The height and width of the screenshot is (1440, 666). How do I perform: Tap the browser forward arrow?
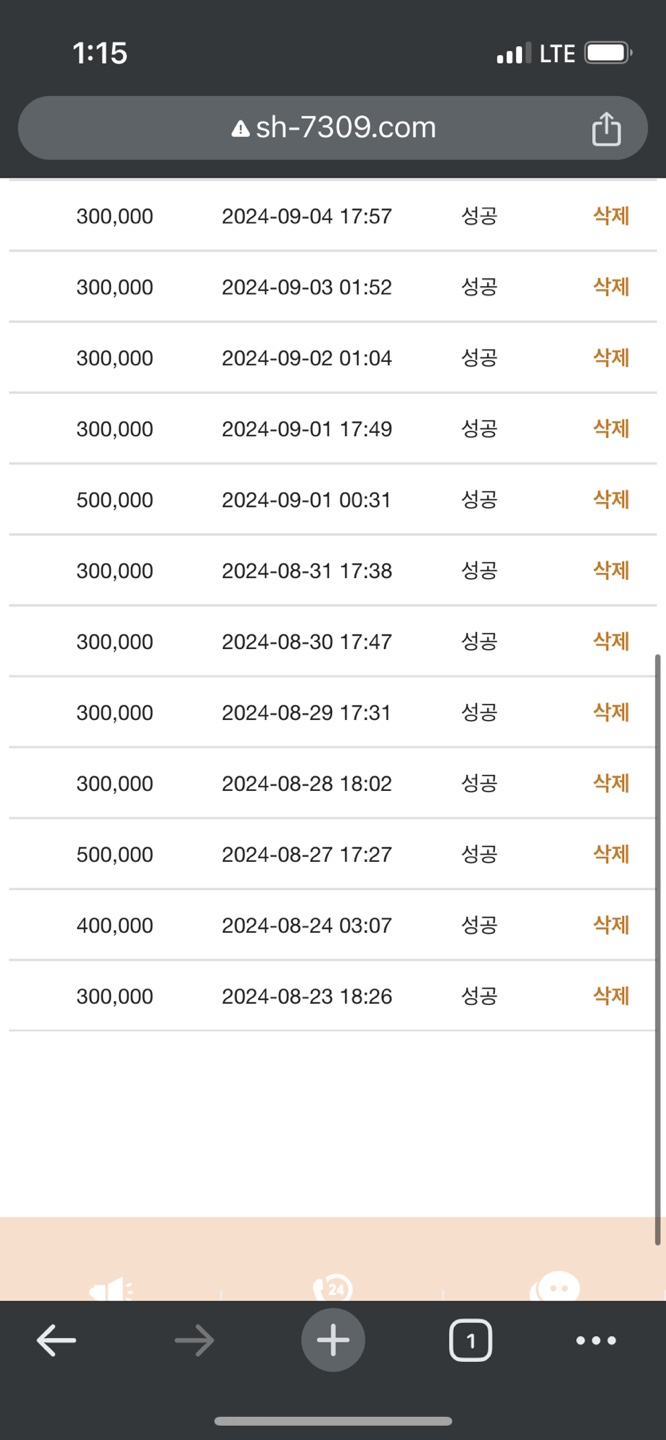[x=194, y=1340]
